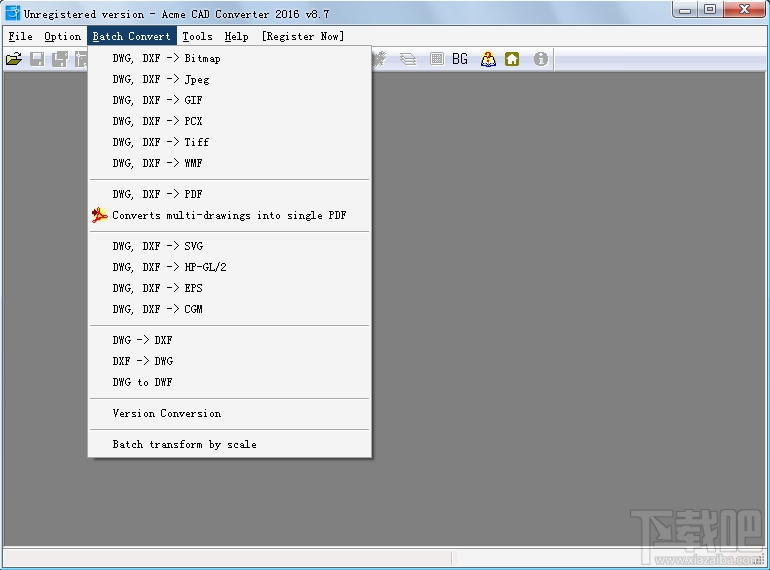Pick DWG, DXF -> WMF

point(229,163)
